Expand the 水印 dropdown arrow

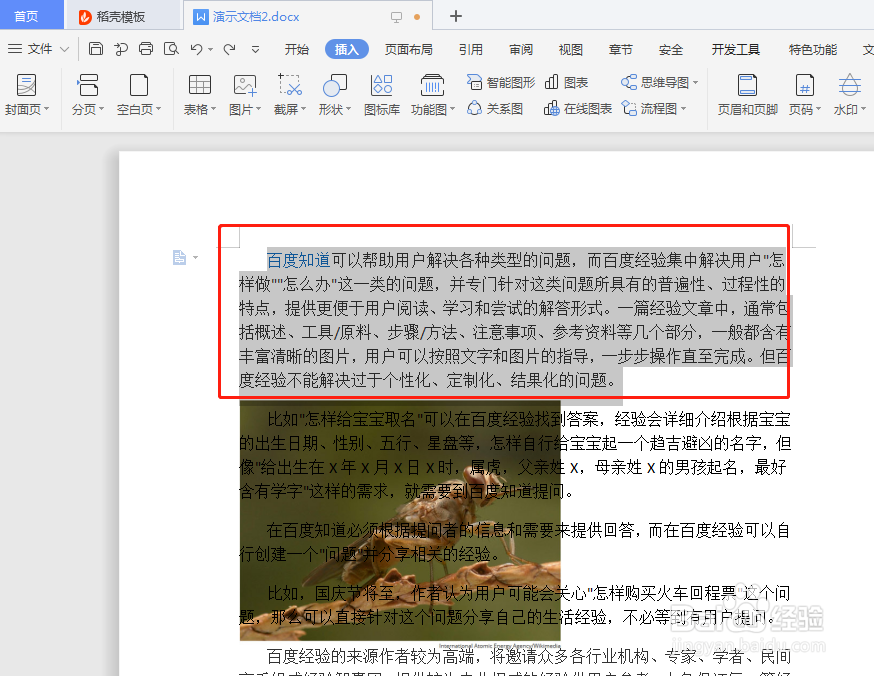(863, 109)
